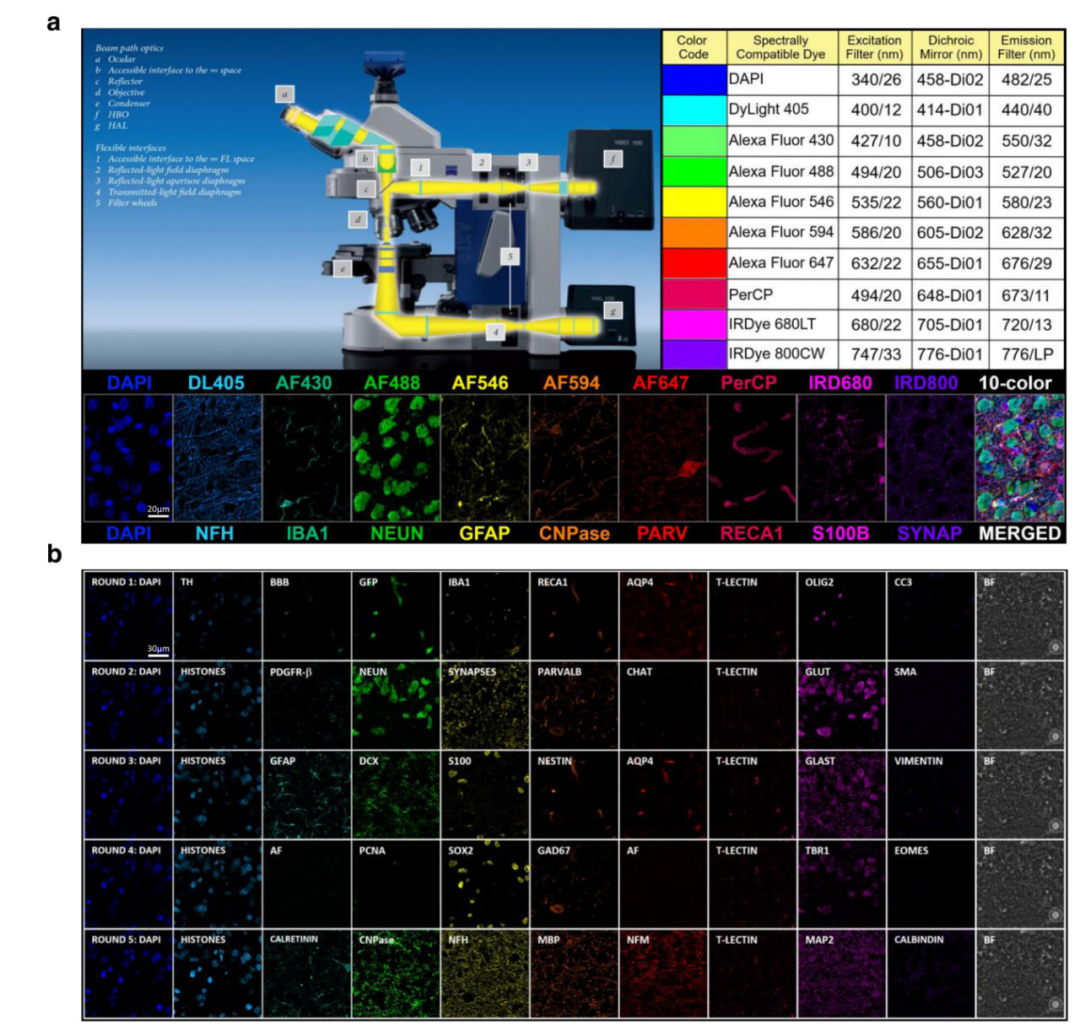Click the NEUN image thumbnail
1080x1025 pixels.
[x=390, y=455]
